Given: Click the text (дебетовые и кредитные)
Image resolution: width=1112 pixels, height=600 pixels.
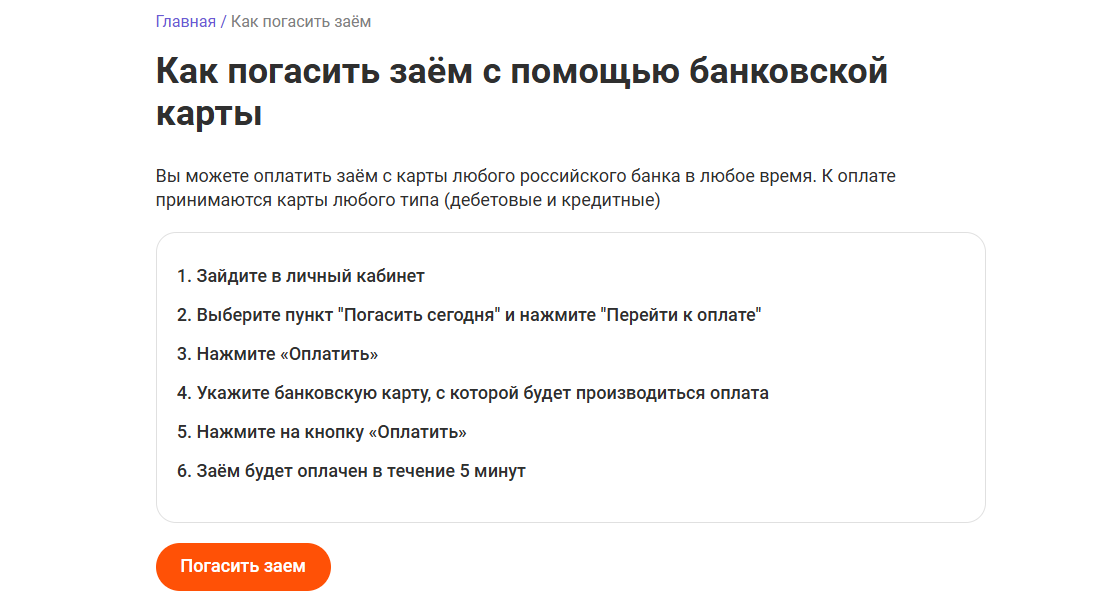Looking at the screenshot, I should pos(553,201).
